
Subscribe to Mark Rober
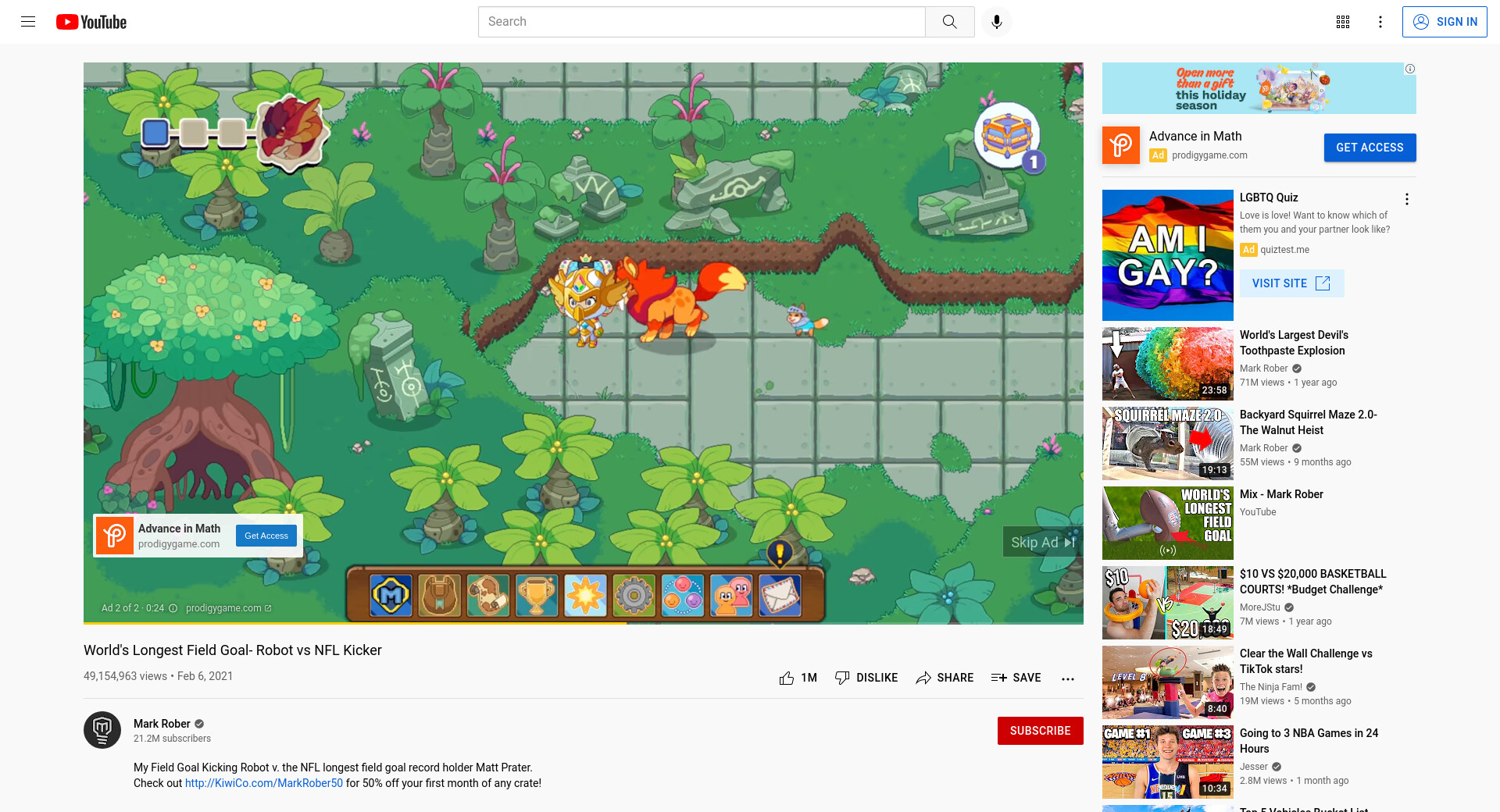(x=1040, y=731)
